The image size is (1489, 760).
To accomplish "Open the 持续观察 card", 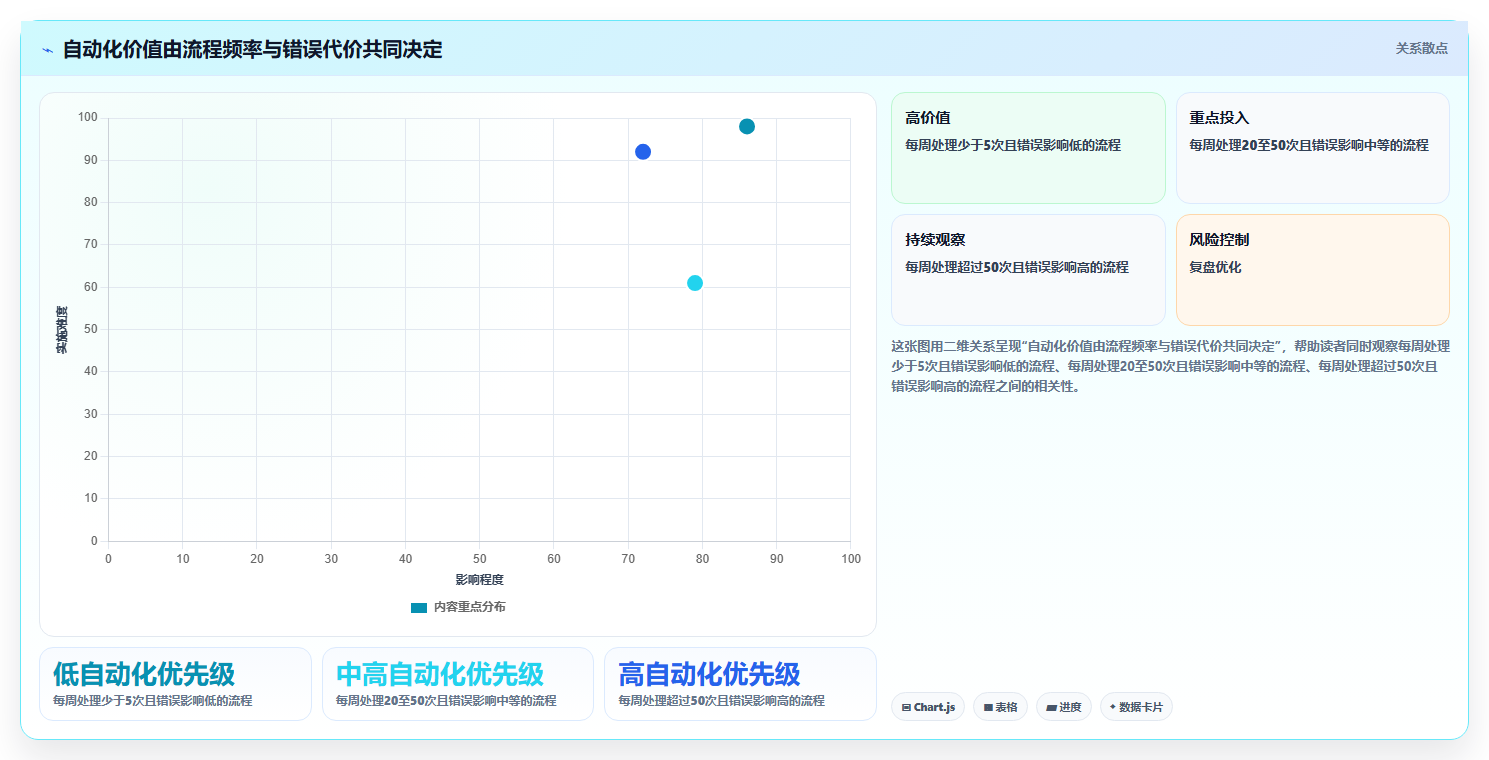I will (1028, 270).
